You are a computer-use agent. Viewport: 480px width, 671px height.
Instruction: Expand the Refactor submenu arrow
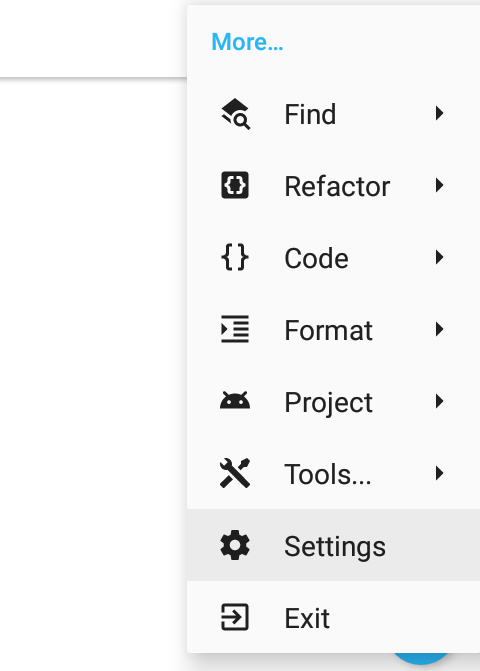pos(439,185)
